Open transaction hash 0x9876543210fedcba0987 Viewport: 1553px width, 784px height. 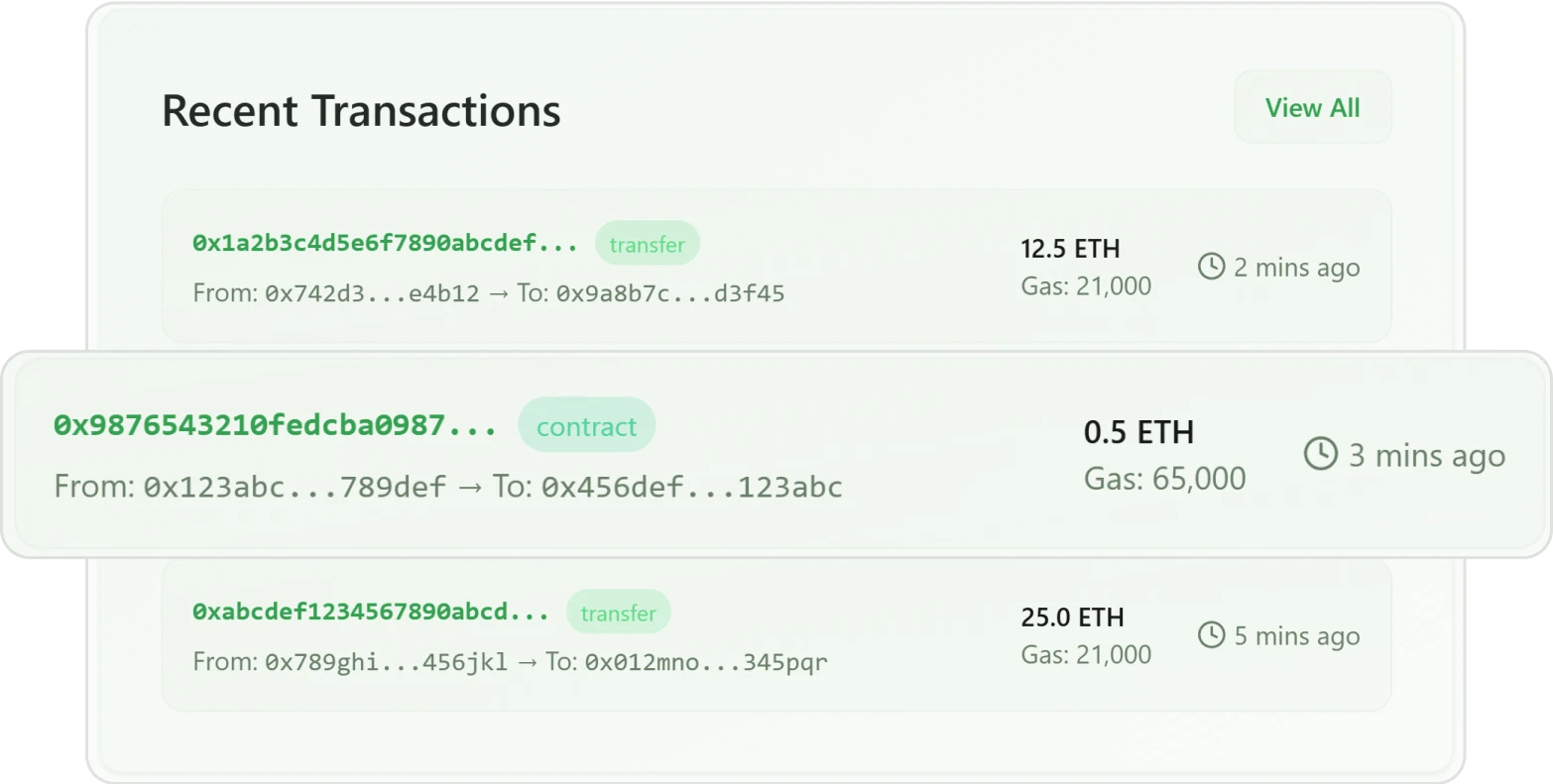(275, 426)
